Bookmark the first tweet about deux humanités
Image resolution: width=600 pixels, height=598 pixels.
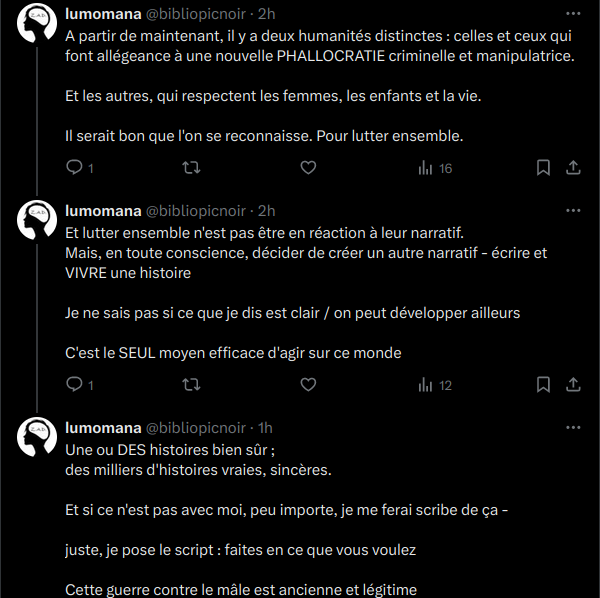click(543, 168)
